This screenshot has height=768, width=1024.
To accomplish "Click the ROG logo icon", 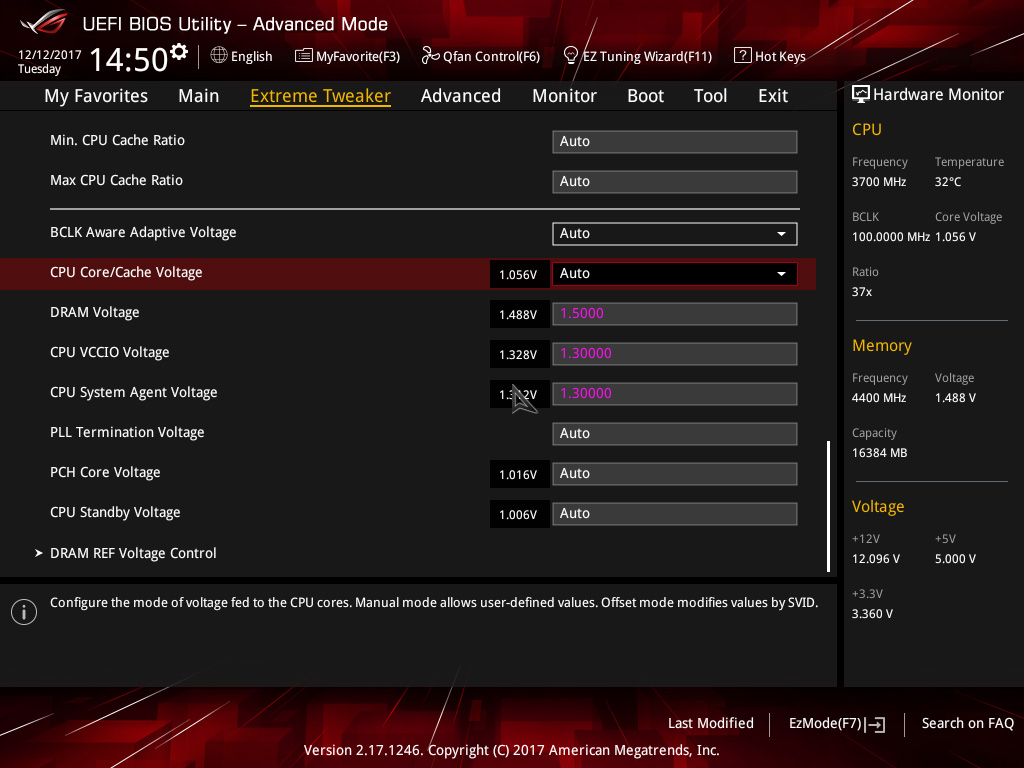I will tap(44, 22).
